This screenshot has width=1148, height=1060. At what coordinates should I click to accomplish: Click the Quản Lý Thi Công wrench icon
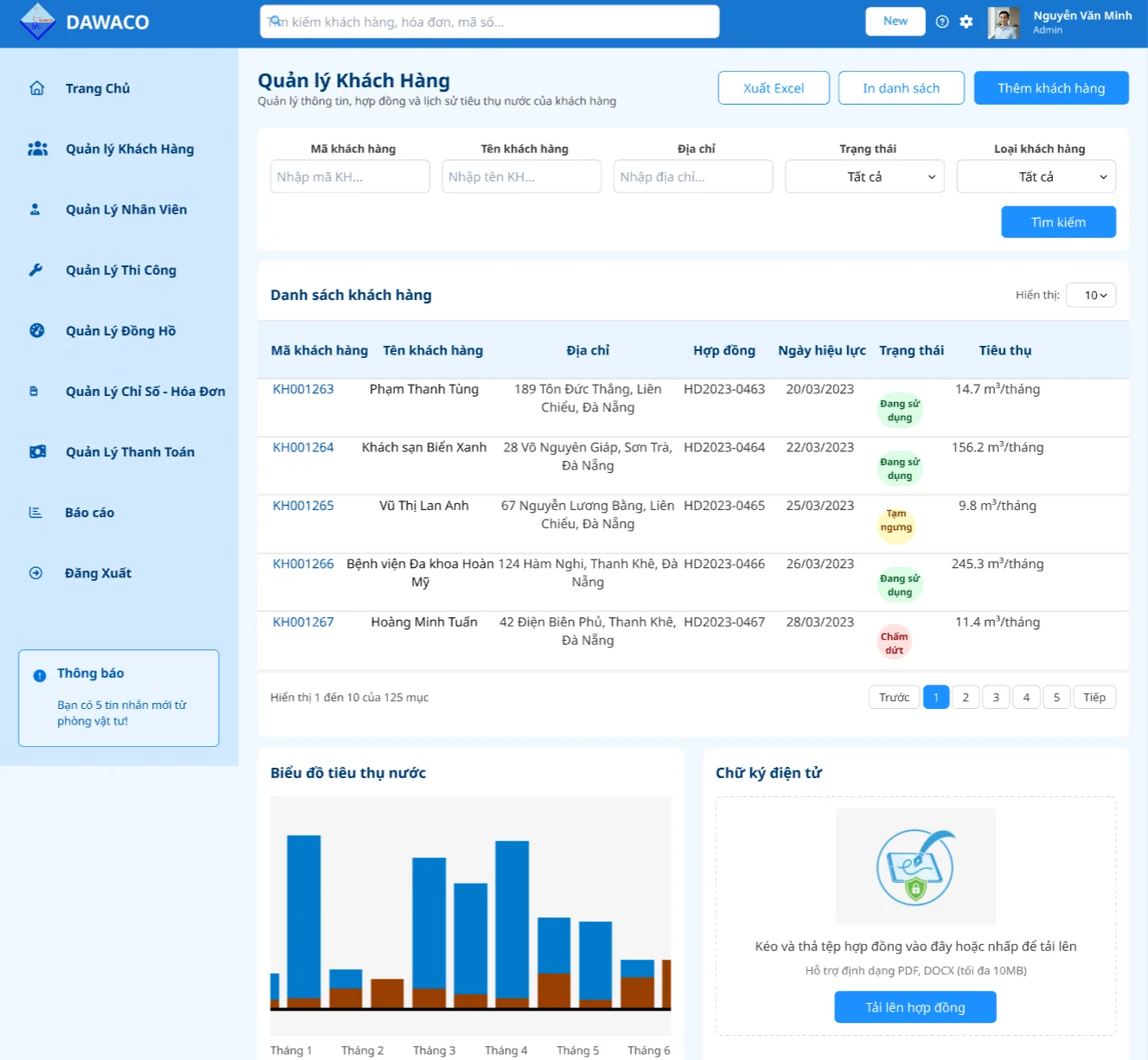[x=35, y=270]
